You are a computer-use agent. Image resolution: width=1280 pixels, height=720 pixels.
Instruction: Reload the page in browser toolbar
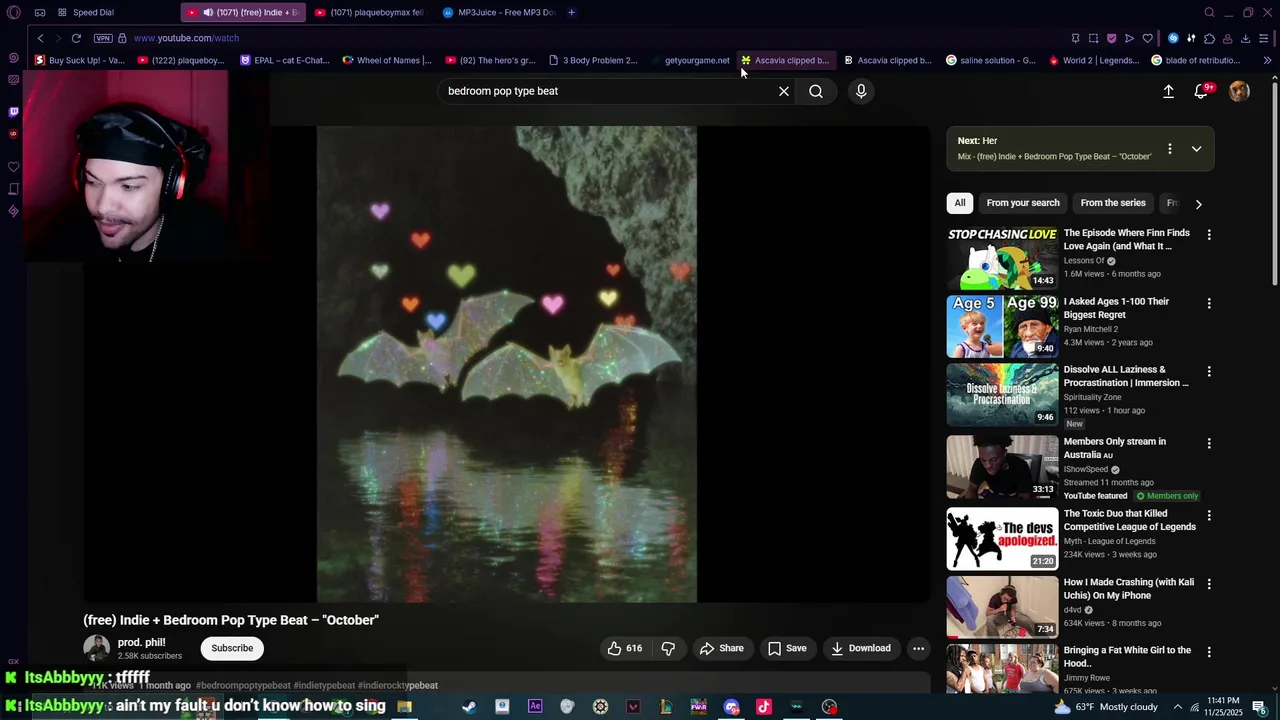tap(76, 38)
